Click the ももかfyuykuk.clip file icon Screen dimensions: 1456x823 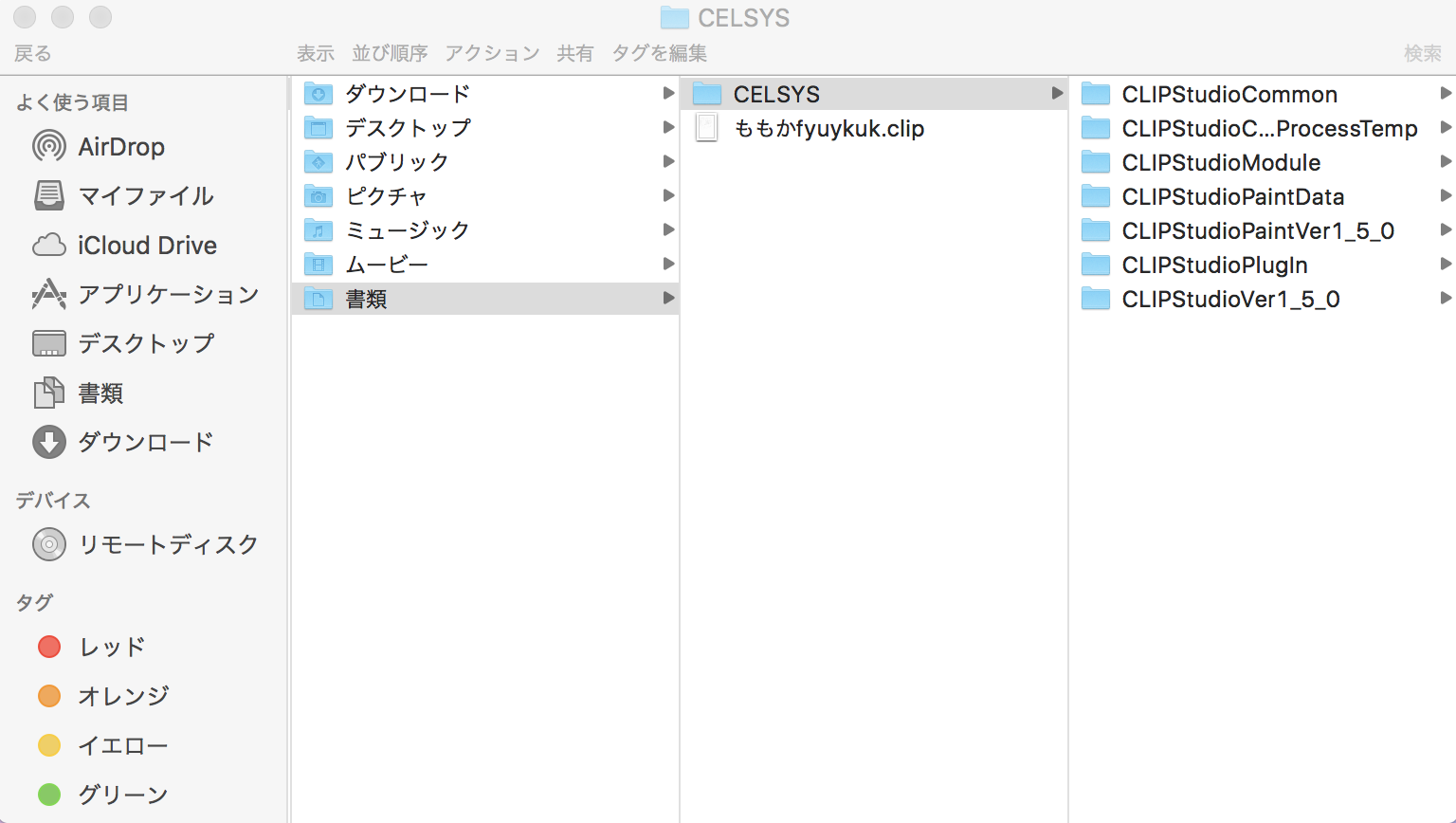pos(707,128)
